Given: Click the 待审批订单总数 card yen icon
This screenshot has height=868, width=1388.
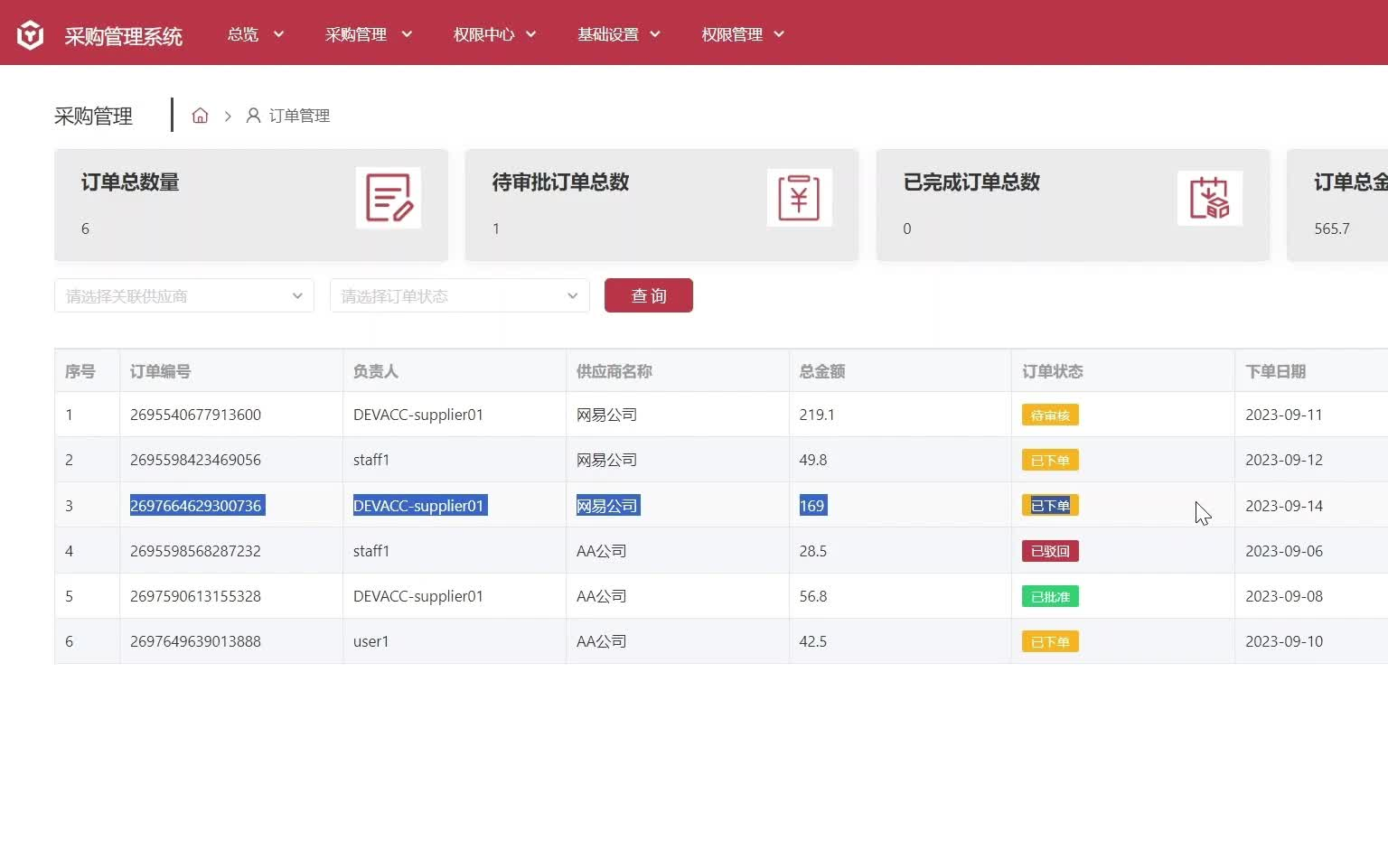Looking at the screenshot, I should [799, 198].
